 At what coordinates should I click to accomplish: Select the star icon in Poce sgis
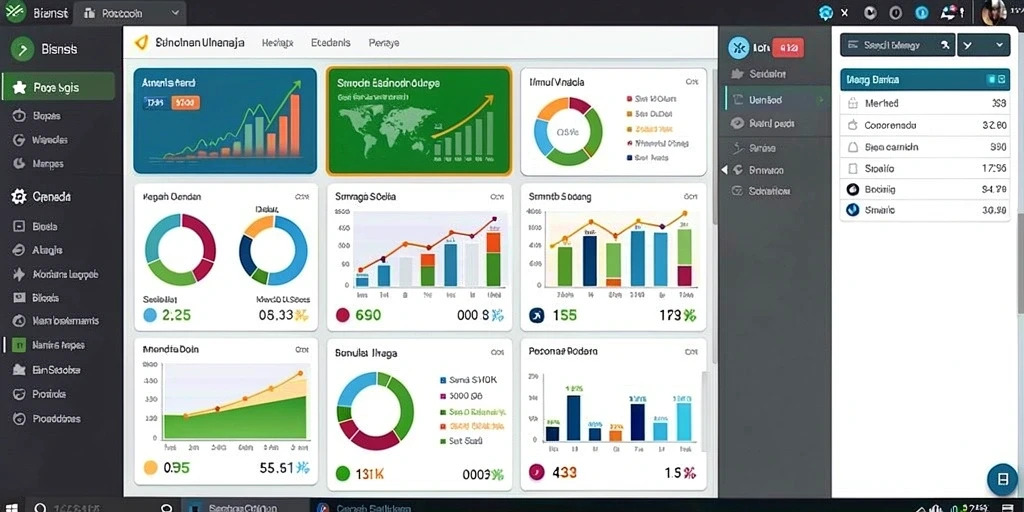tap(20, 87)
